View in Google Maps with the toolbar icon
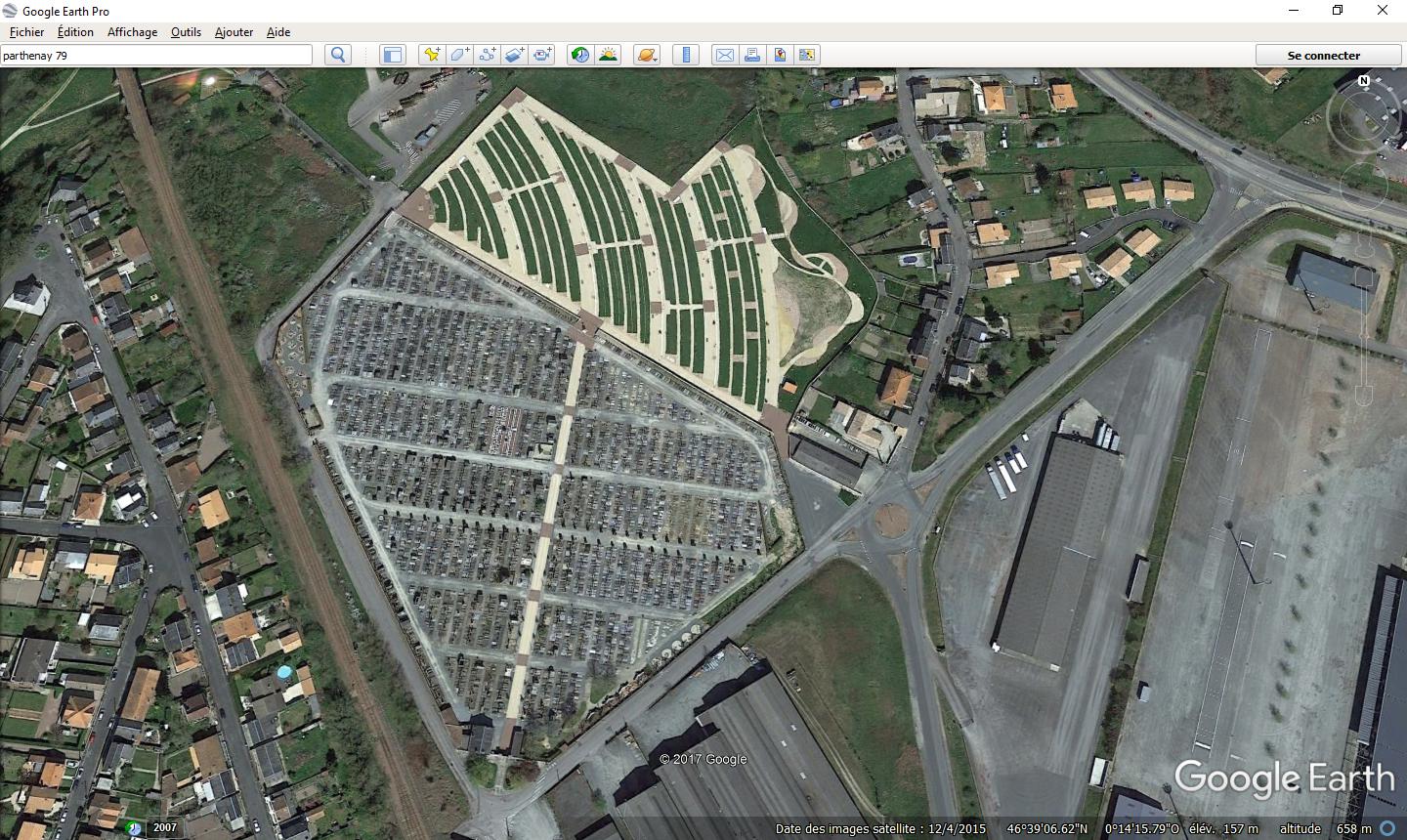The width and height of the screenshot is (1407, 840). tap(806, 55)
